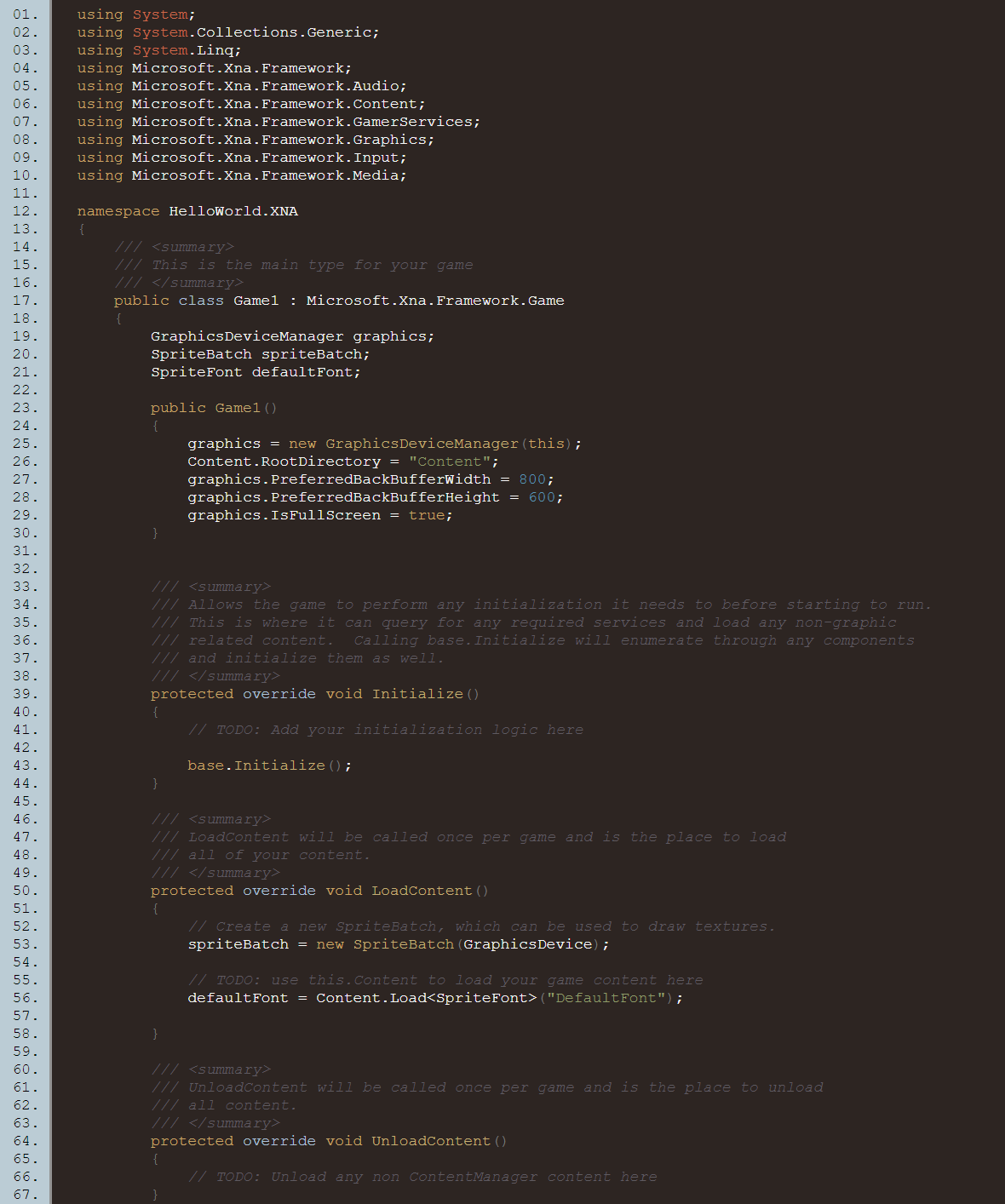Click 'Content.Load<SpriteFont>("DefaultFont")' line
1005x1204 pixels.
click(435, 998)
